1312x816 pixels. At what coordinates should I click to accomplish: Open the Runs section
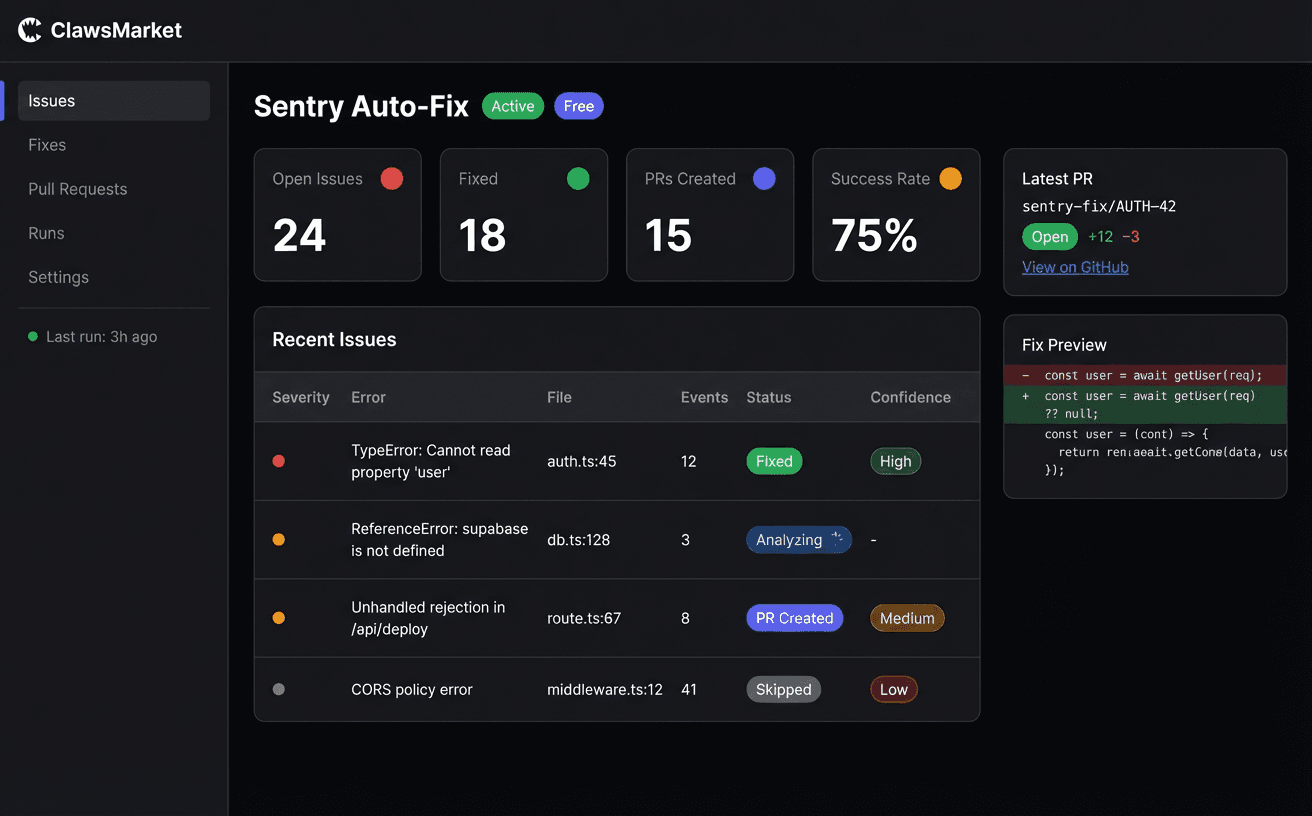click(x=46, y=232)
